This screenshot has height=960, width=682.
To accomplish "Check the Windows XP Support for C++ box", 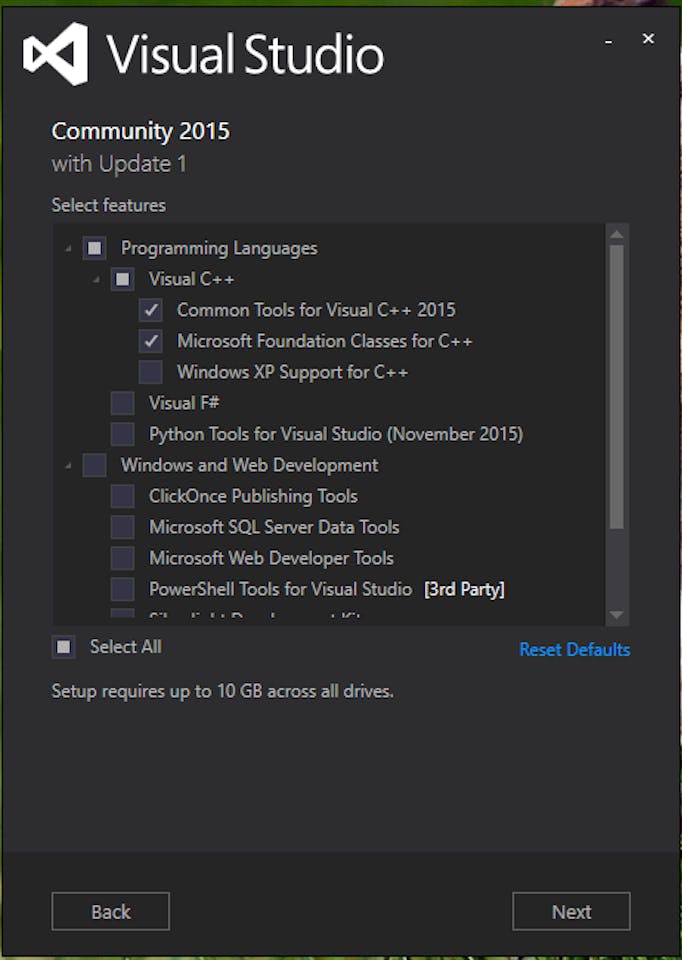I will point(151,372).
